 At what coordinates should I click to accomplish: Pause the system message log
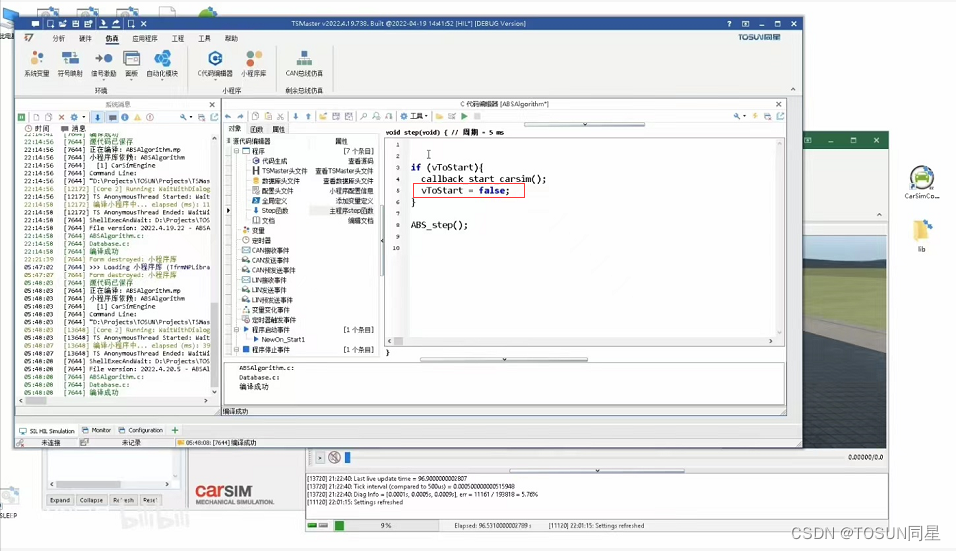[21, 117]
